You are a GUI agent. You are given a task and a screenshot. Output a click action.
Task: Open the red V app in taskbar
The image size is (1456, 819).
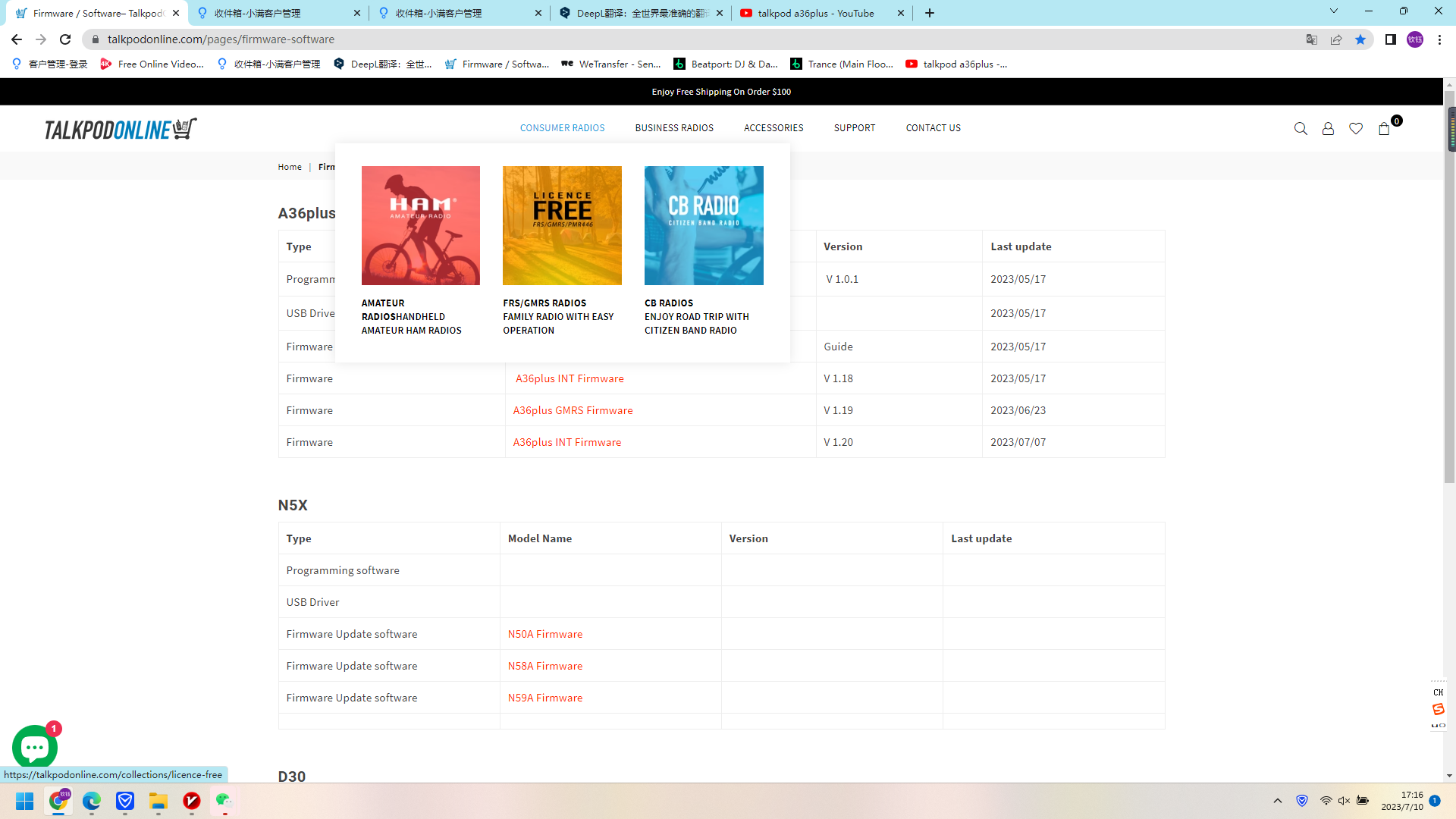pyautogui.click(x=191, y=801)
